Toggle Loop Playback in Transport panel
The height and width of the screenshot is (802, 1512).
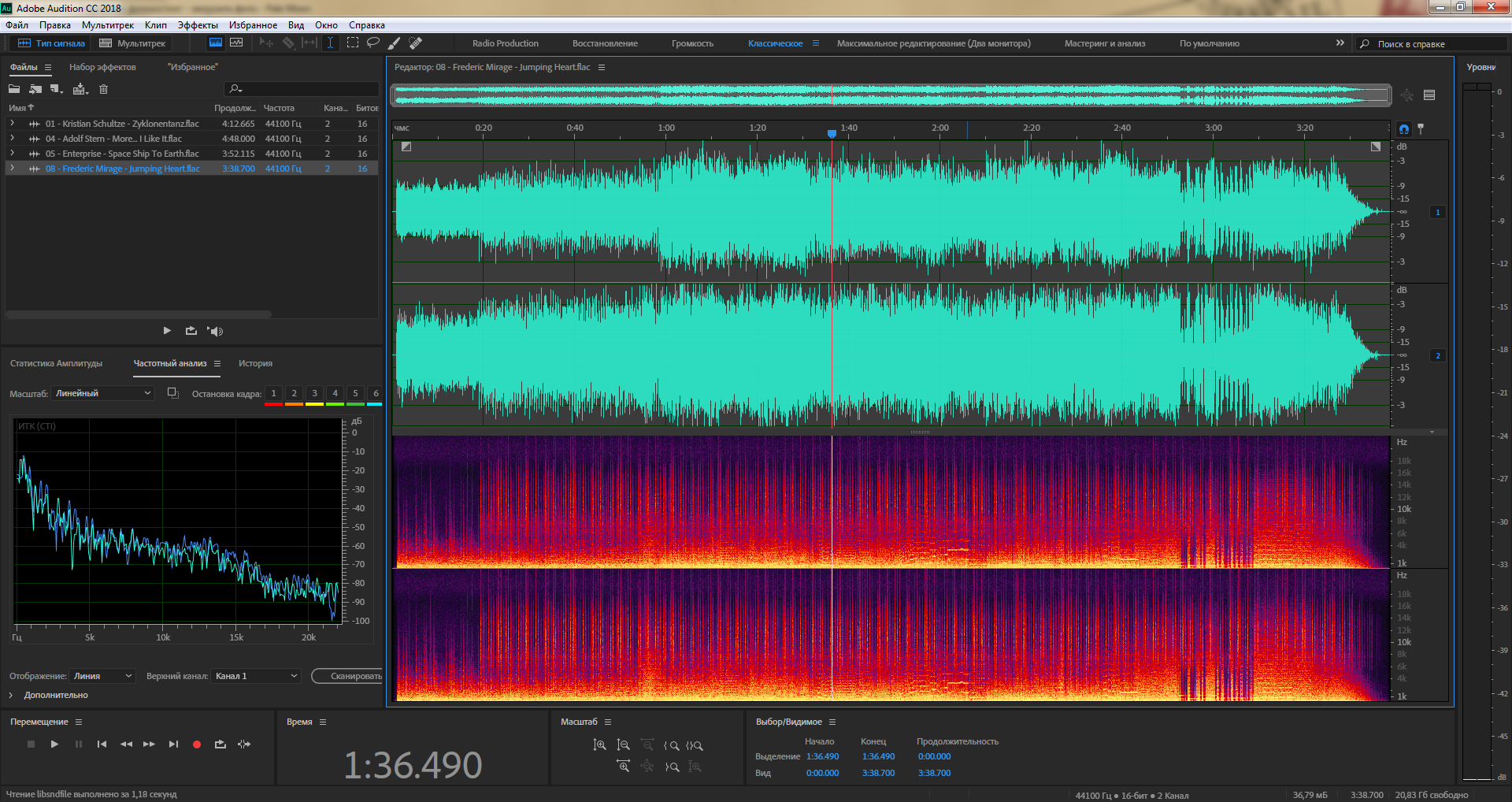tap(220, 744)
